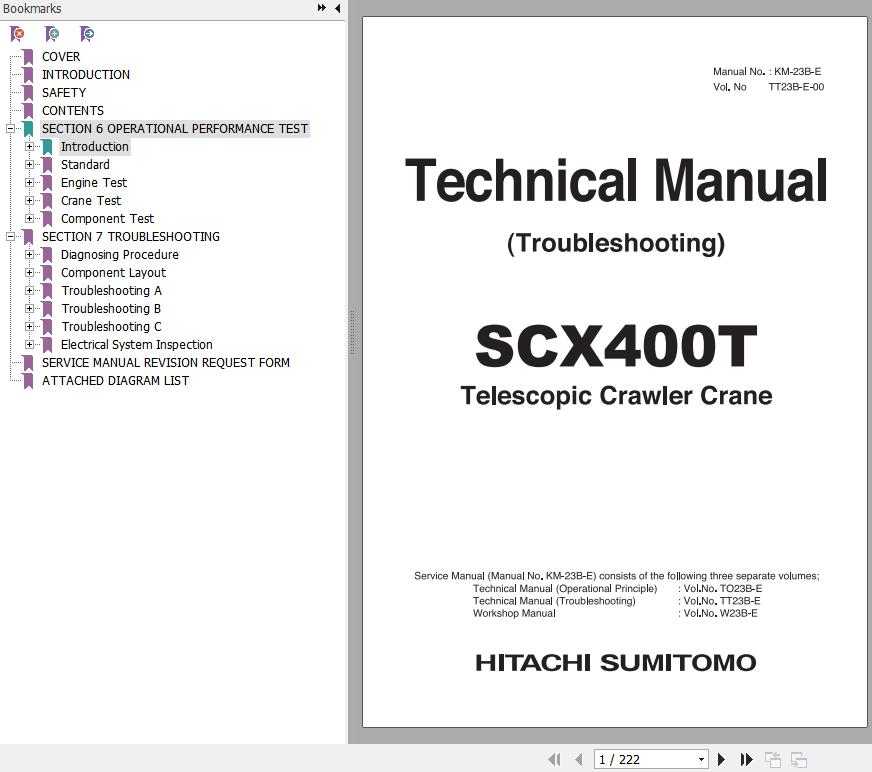Click the first page navigation button

pos(554,760)
